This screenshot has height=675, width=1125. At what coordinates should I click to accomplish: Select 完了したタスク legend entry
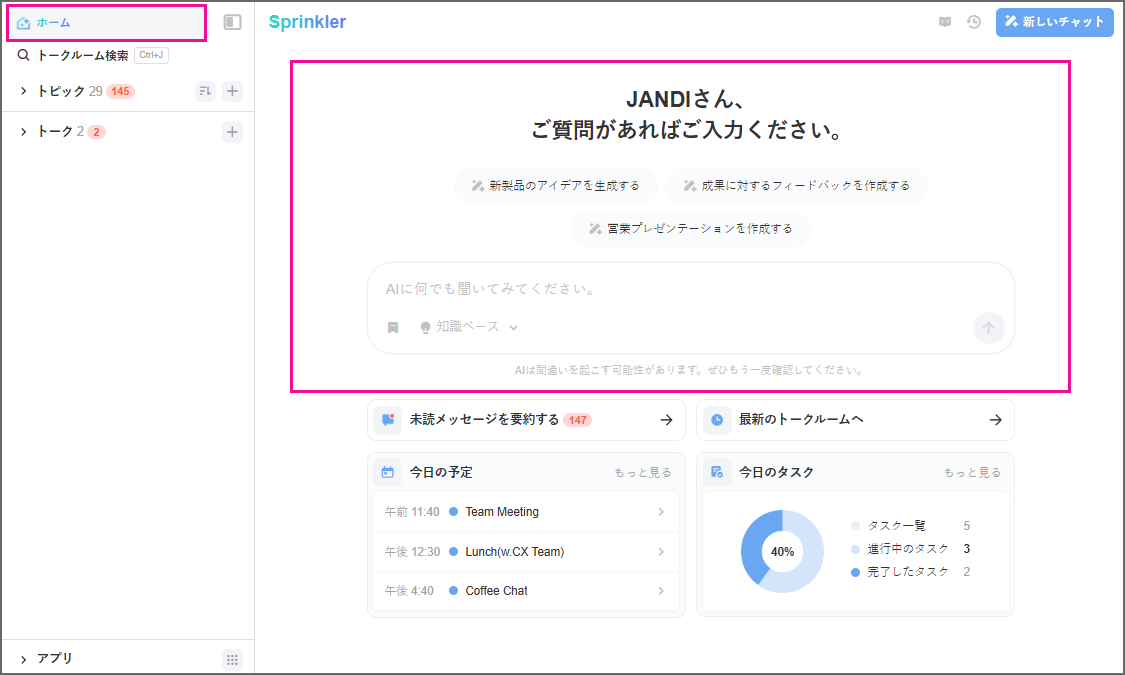coord(910,572)
